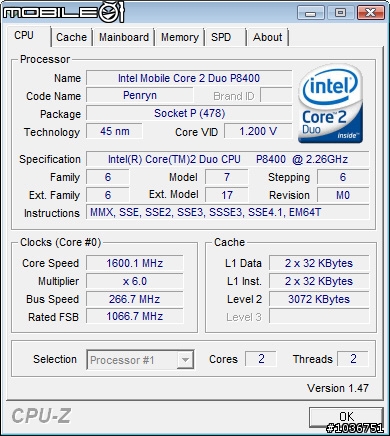Click the L1 Data cache value
This screenshot has height=436, width=390.
coord(319,263)
